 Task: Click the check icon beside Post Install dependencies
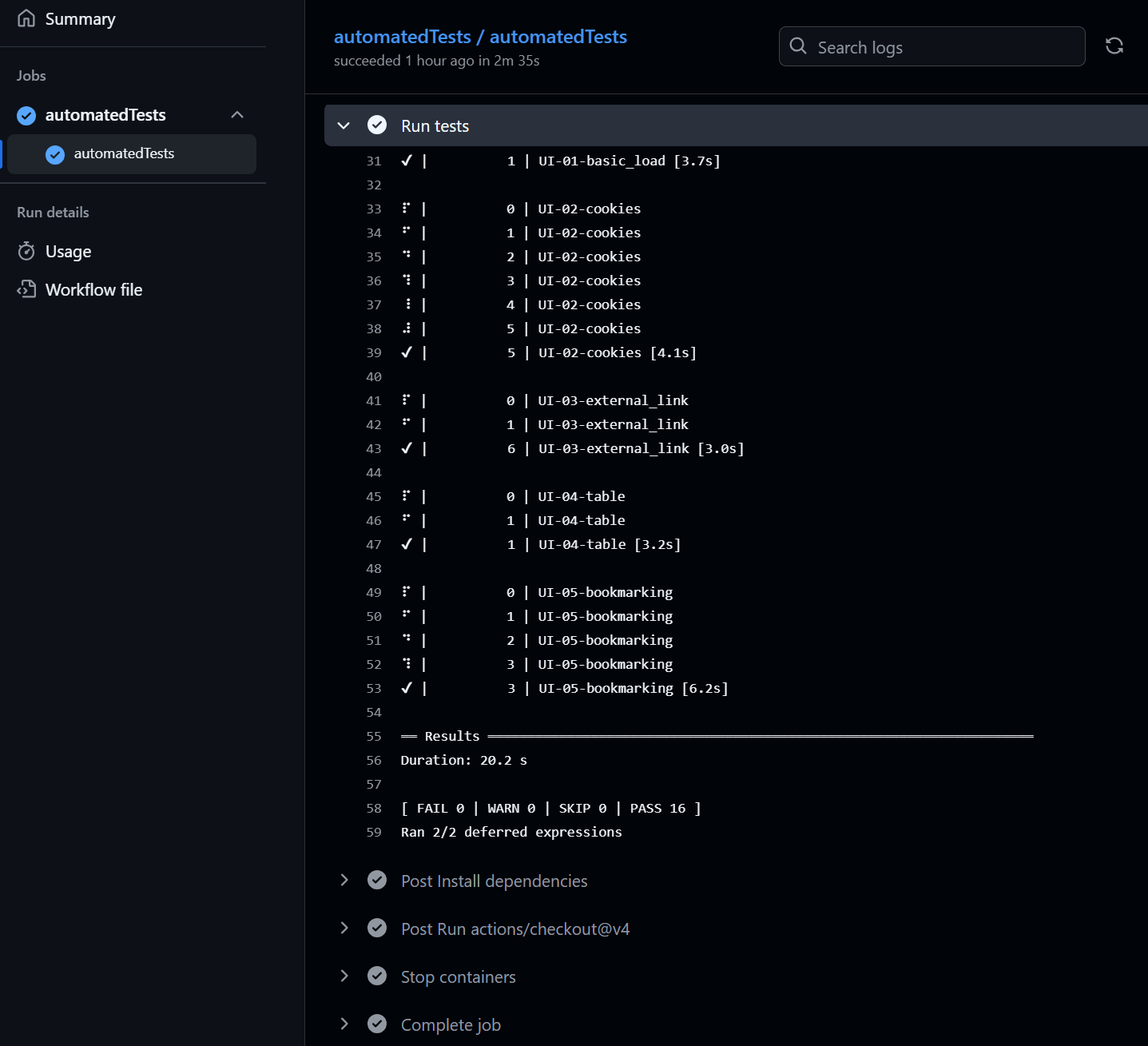point(377,880)
